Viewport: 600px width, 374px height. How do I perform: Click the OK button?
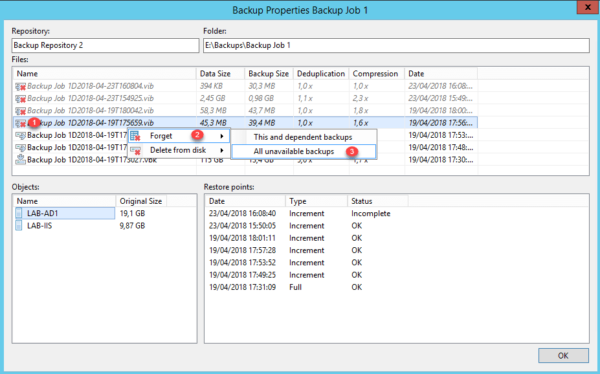point(563,356)
